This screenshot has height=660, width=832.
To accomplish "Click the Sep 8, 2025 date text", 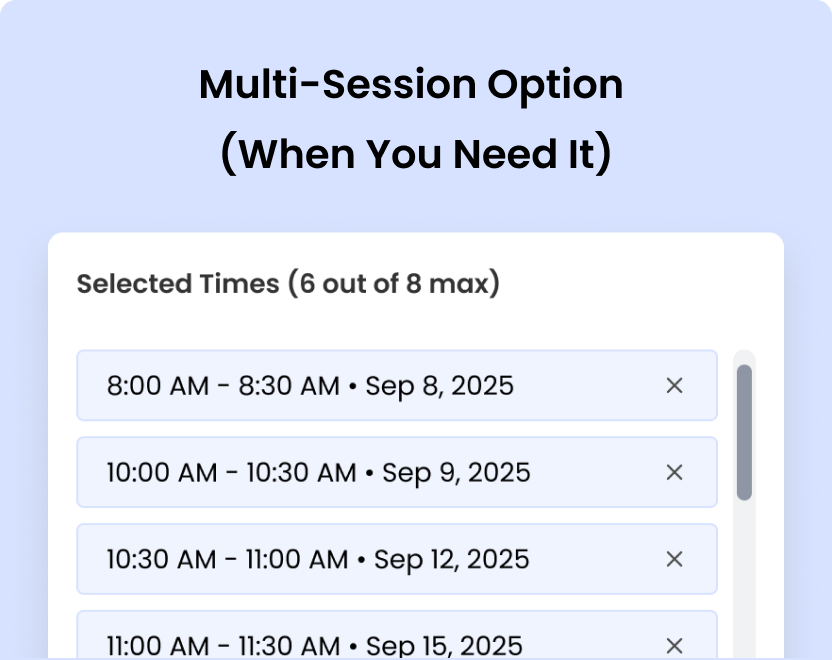I will click(x=441, y=385).
